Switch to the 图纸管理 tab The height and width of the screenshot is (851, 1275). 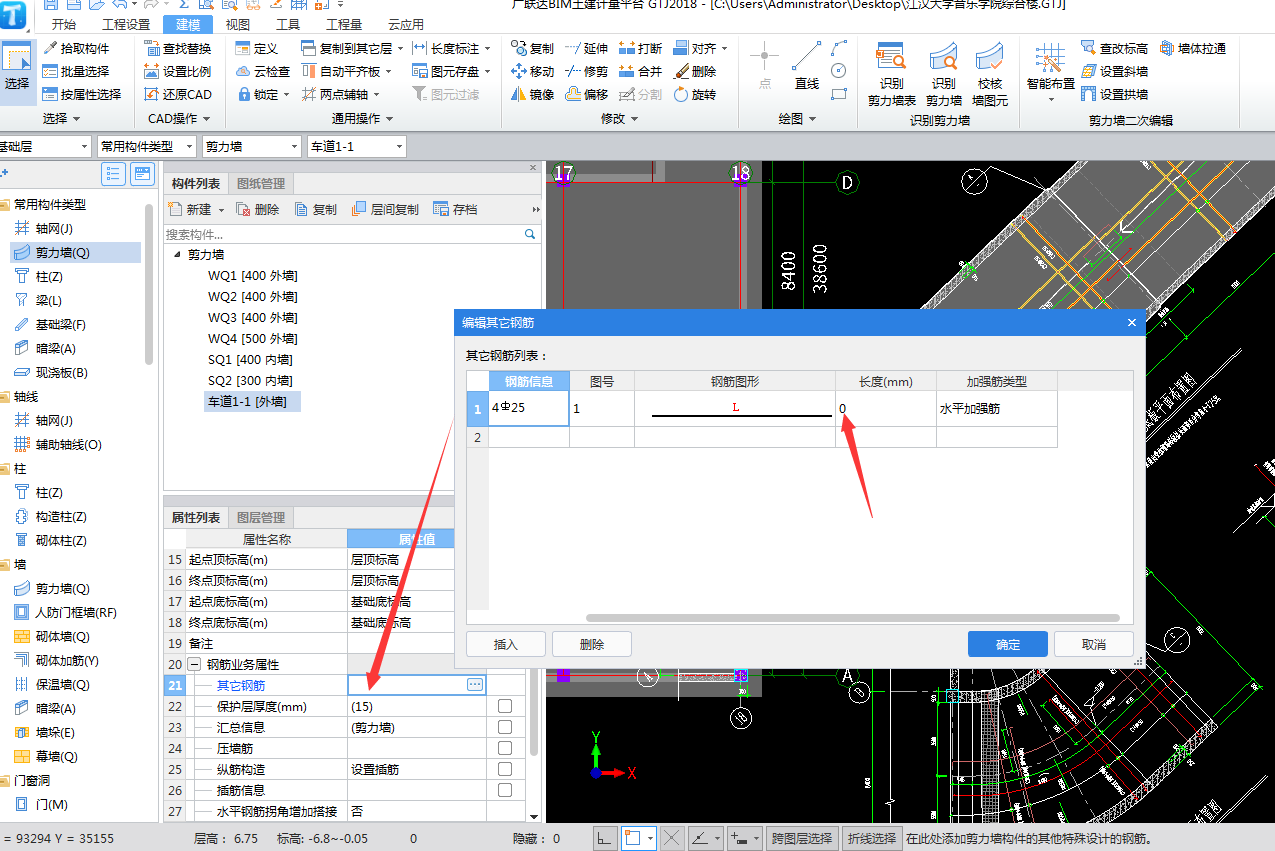260,183
